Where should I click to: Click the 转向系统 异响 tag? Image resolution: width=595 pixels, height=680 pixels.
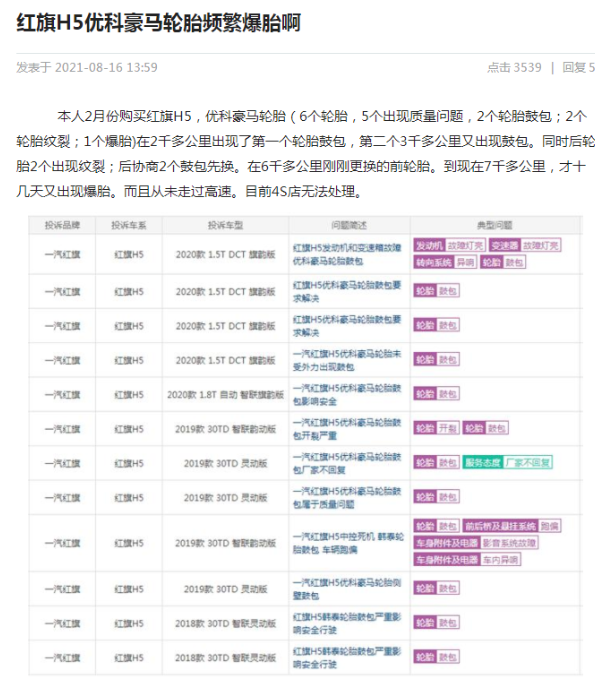point(445,262)
